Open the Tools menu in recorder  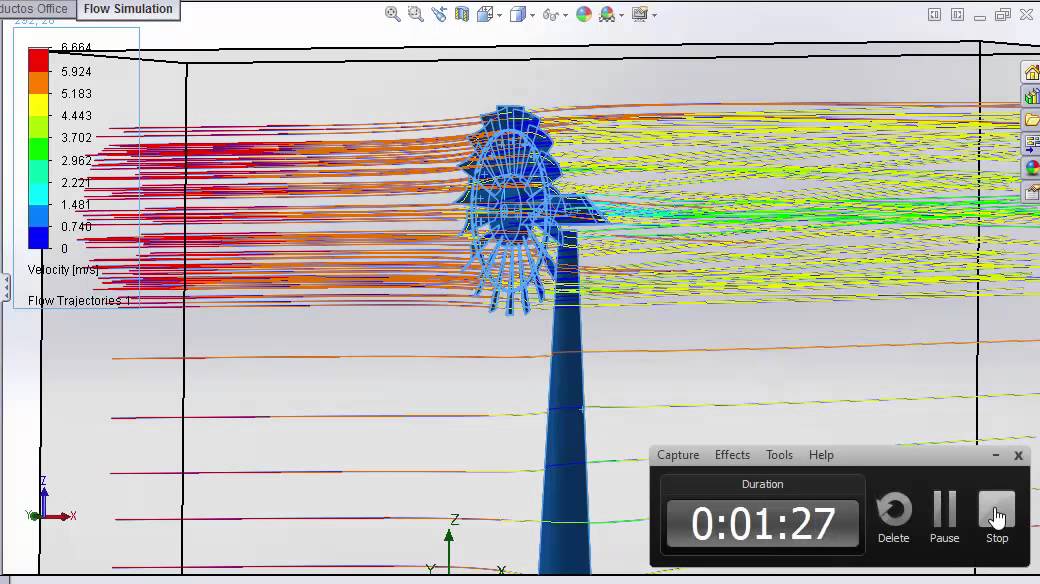(x=779, y=455)
